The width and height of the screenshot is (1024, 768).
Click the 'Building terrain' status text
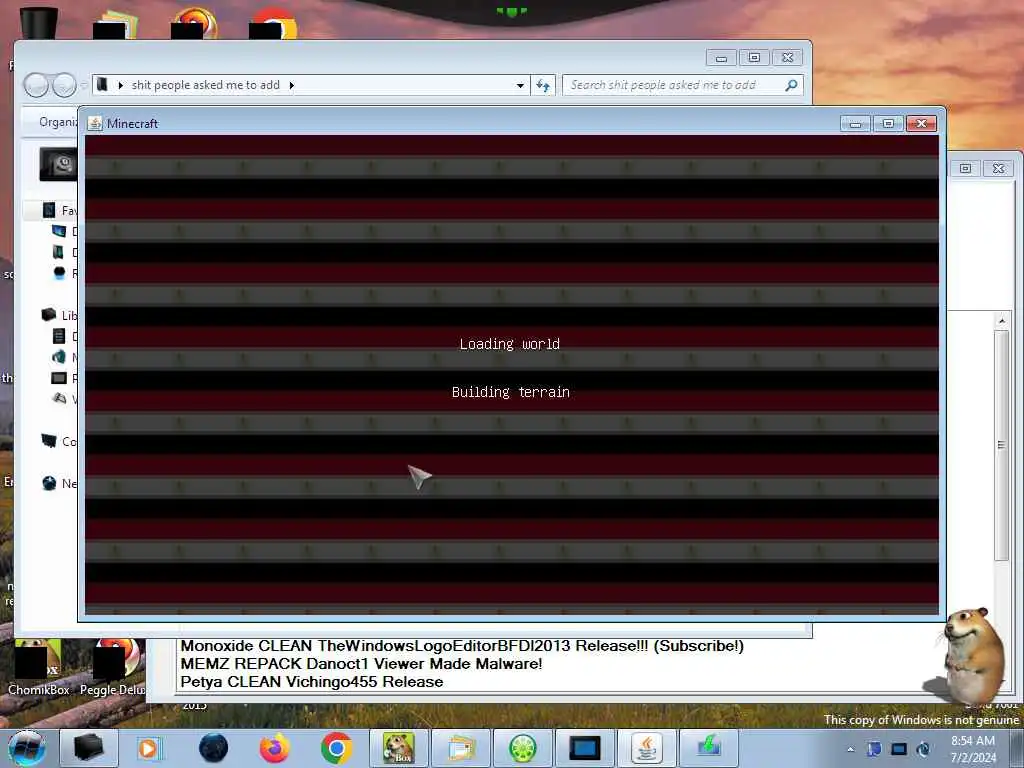pyautogui.click(x=511, y=392)
